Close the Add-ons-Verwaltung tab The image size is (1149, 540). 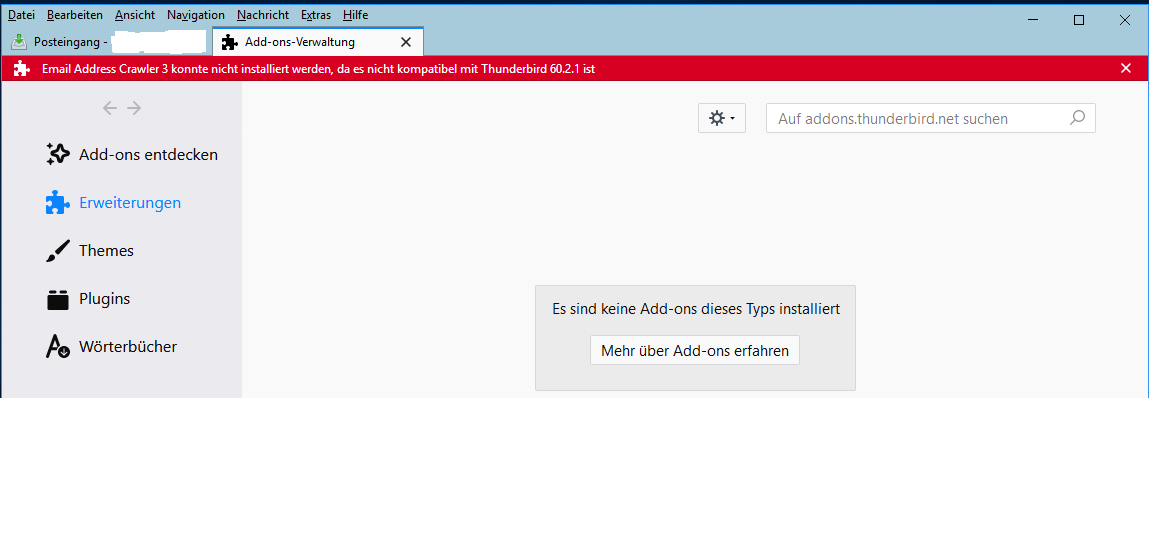(405, 42)
